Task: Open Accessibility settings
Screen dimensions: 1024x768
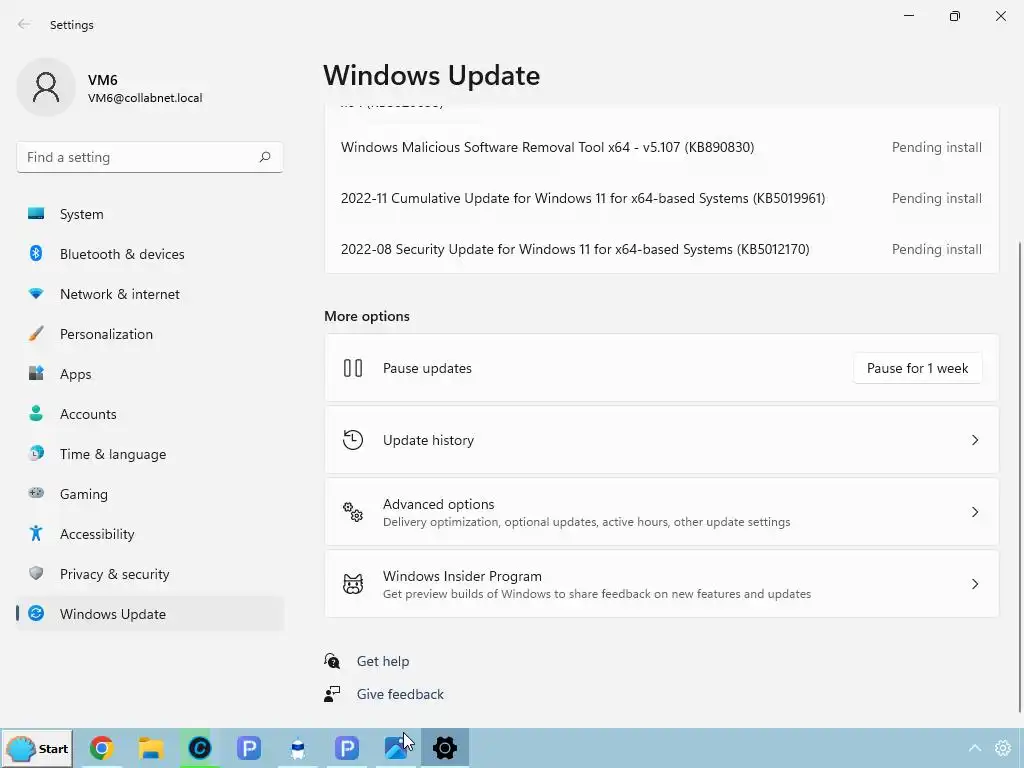Action: click(x=150, y=534)
